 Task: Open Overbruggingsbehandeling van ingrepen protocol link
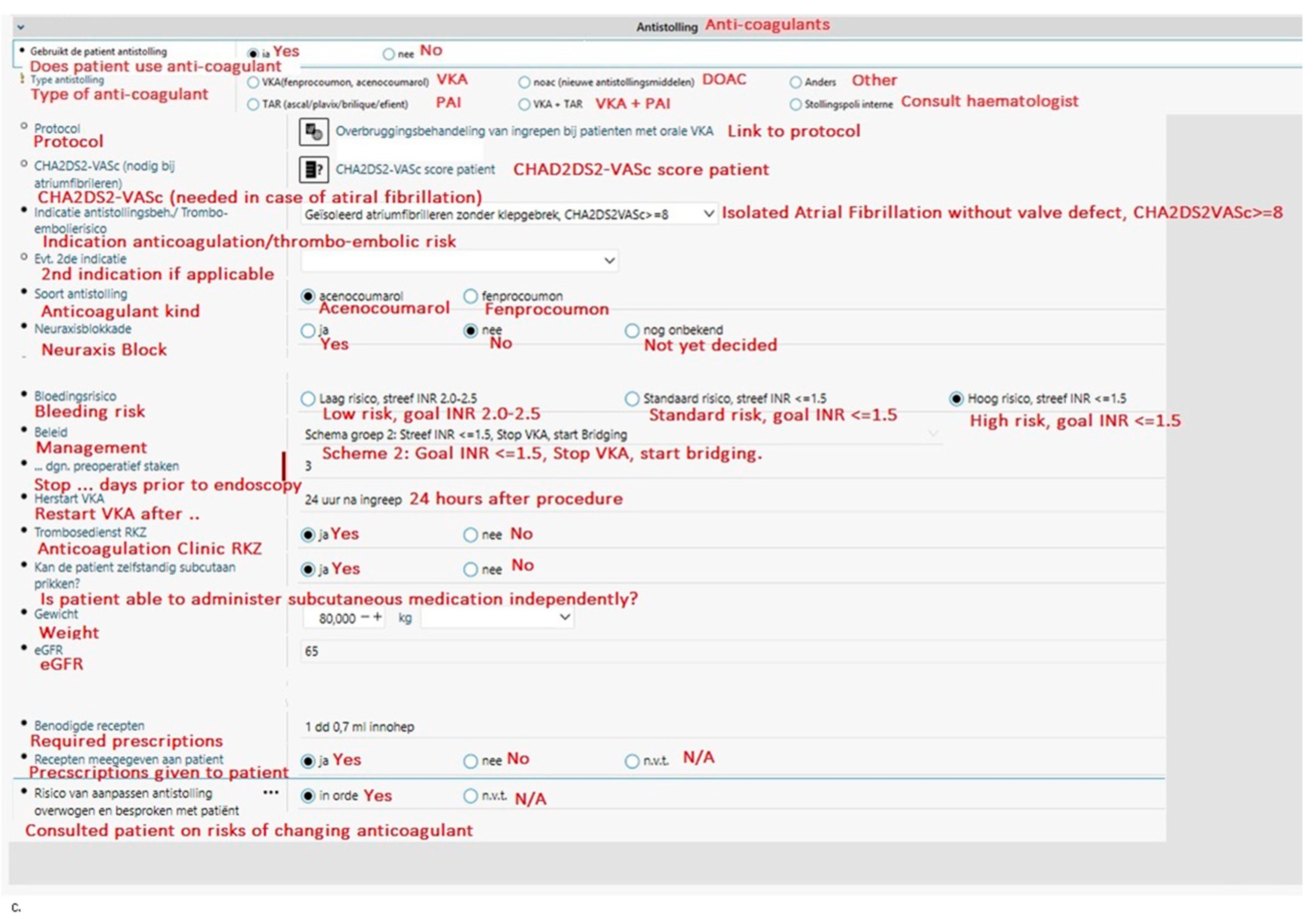click(524, 131)
